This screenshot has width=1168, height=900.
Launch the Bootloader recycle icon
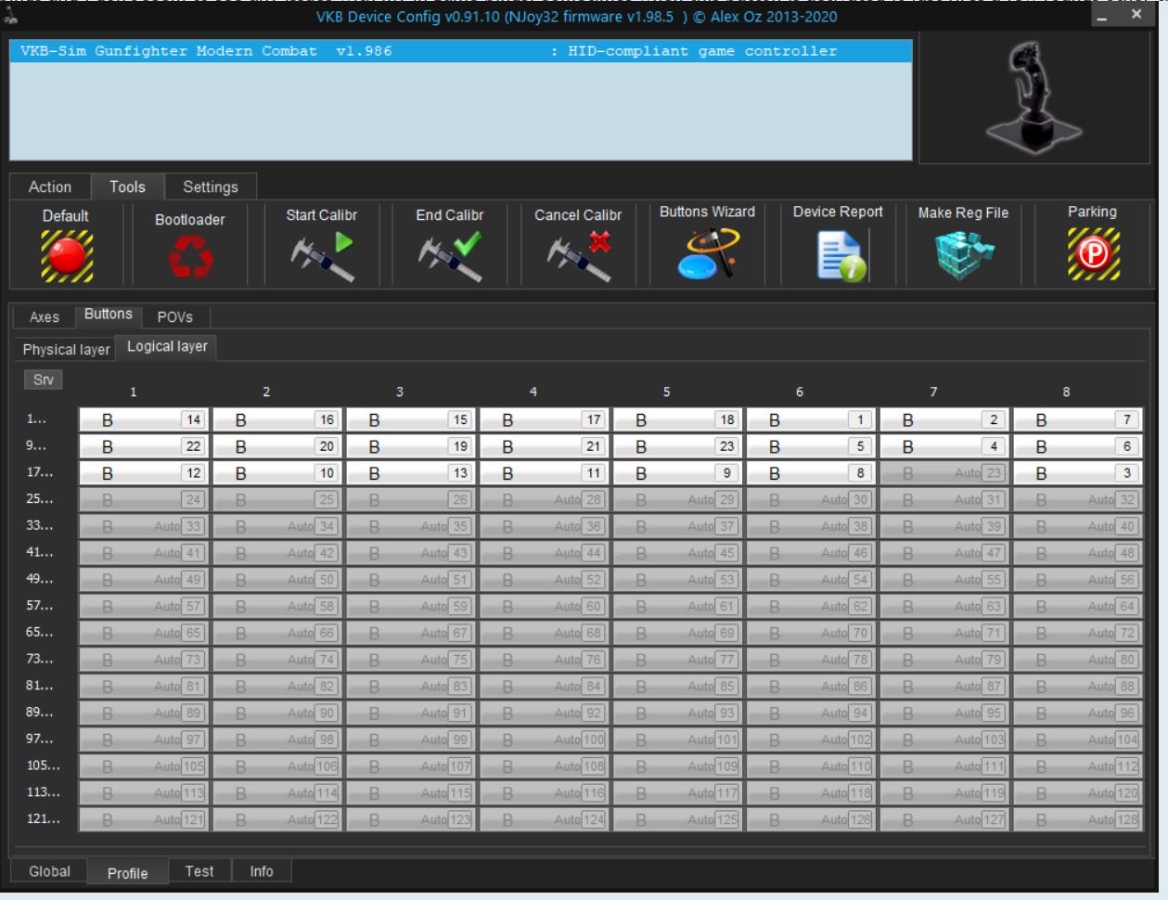point(190,256)
